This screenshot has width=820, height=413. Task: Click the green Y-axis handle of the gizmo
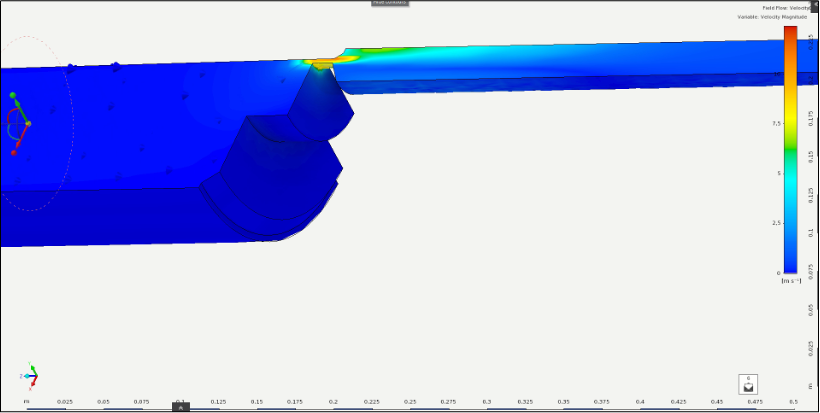pos(13,96)
